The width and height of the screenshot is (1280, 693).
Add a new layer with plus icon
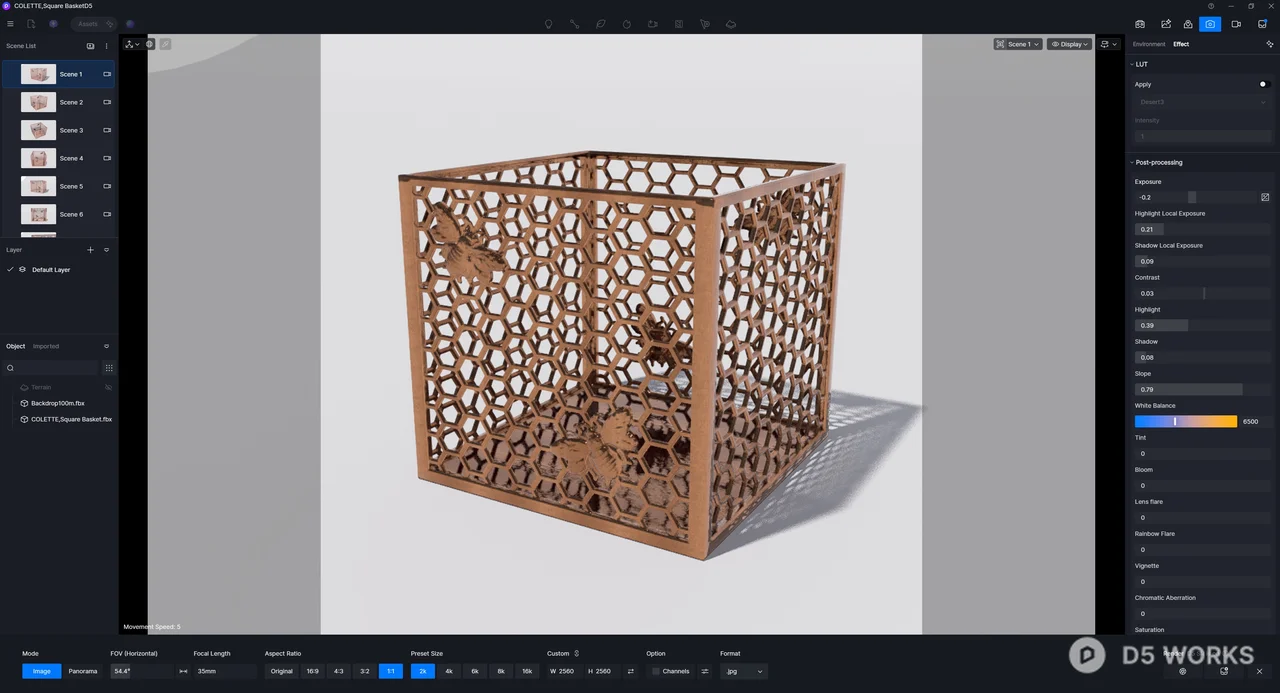90,250
